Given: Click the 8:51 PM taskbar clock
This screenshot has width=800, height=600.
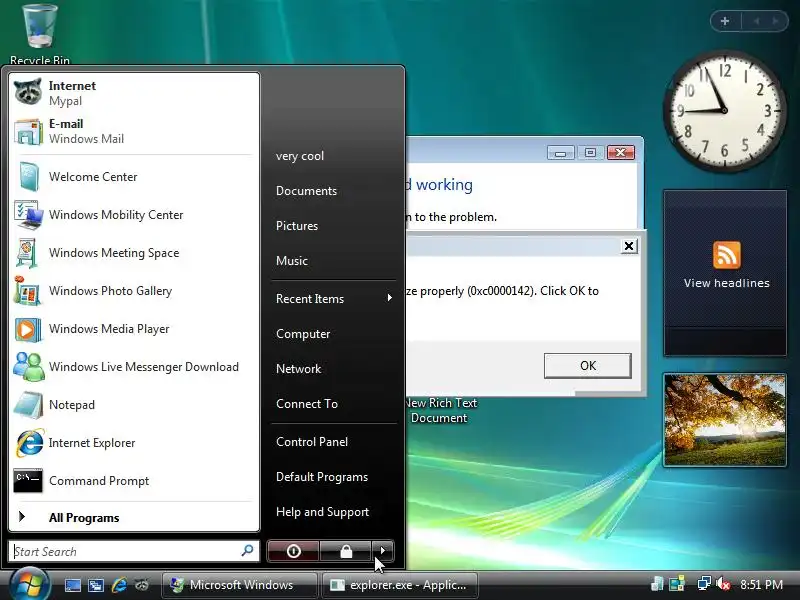Looking at the screenshot, I should 761,585.
